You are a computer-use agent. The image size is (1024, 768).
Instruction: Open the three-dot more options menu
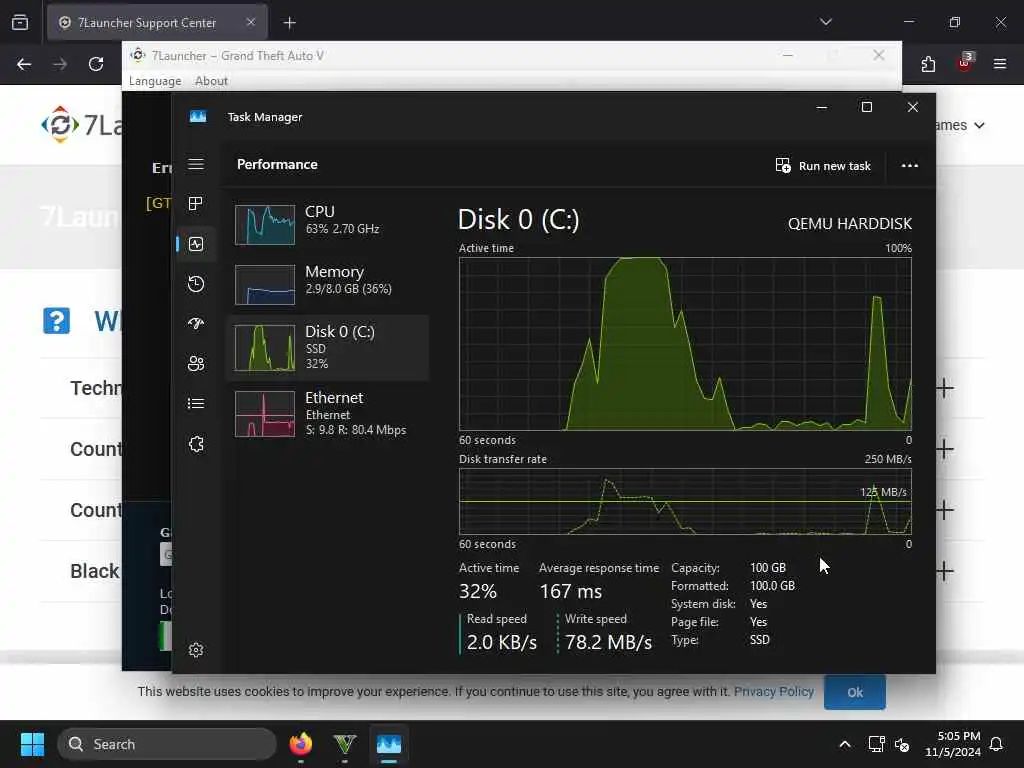pyautogui.click(x=910, y=166)
